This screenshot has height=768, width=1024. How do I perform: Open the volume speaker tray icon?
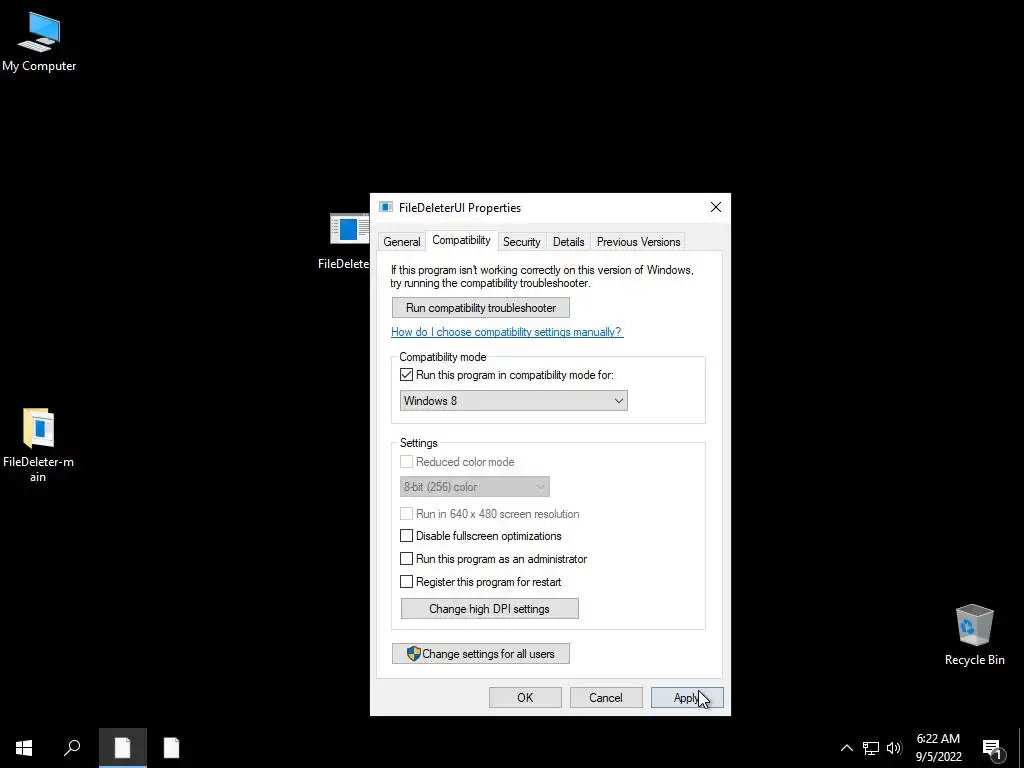coord(894,748)
